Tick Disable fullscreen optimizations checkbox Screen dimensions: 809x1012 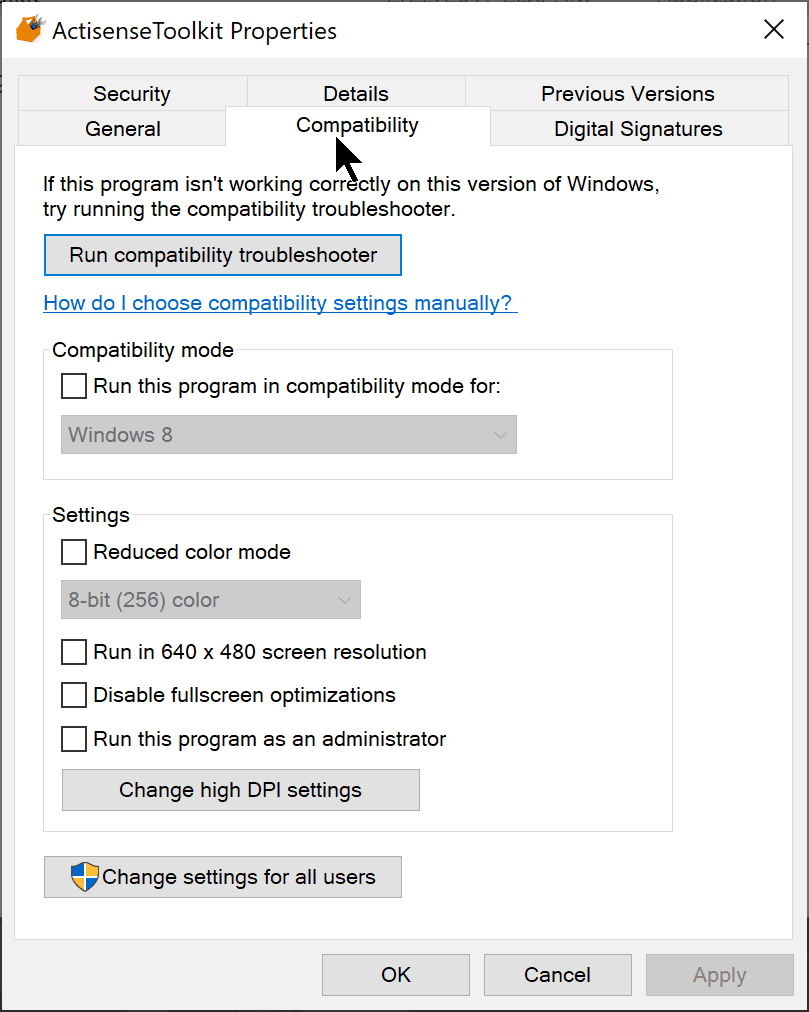[74, 695]
